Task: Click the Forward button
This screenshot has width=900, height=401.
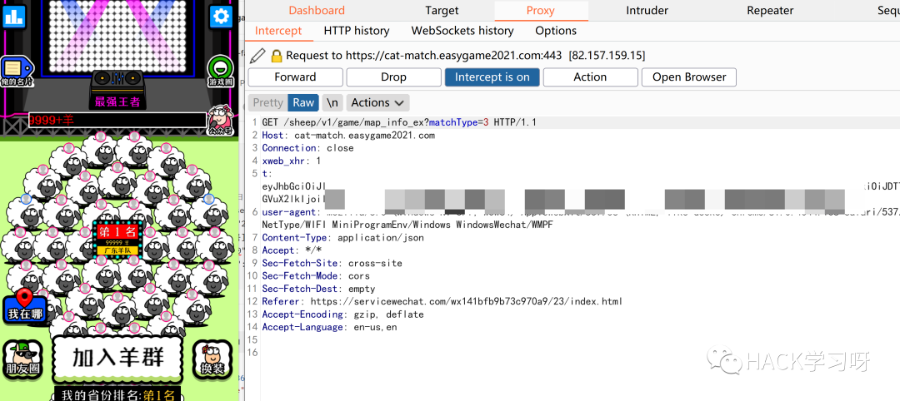Action: [295, 77]
